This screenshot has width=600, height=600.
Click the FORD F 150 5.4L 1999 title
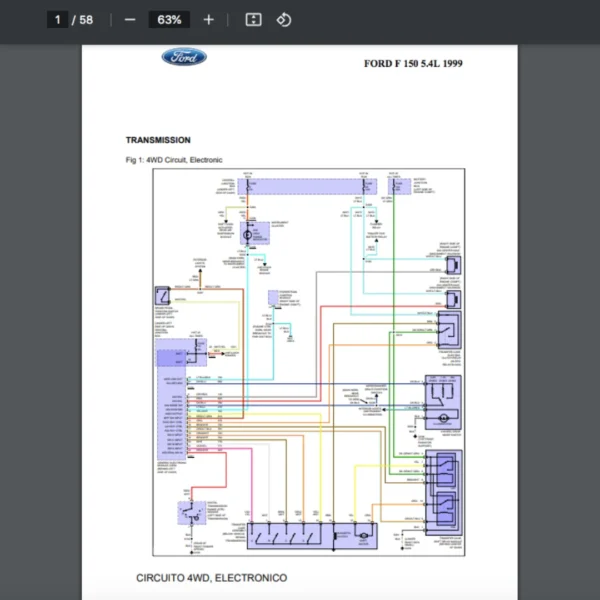coord(413,64)
